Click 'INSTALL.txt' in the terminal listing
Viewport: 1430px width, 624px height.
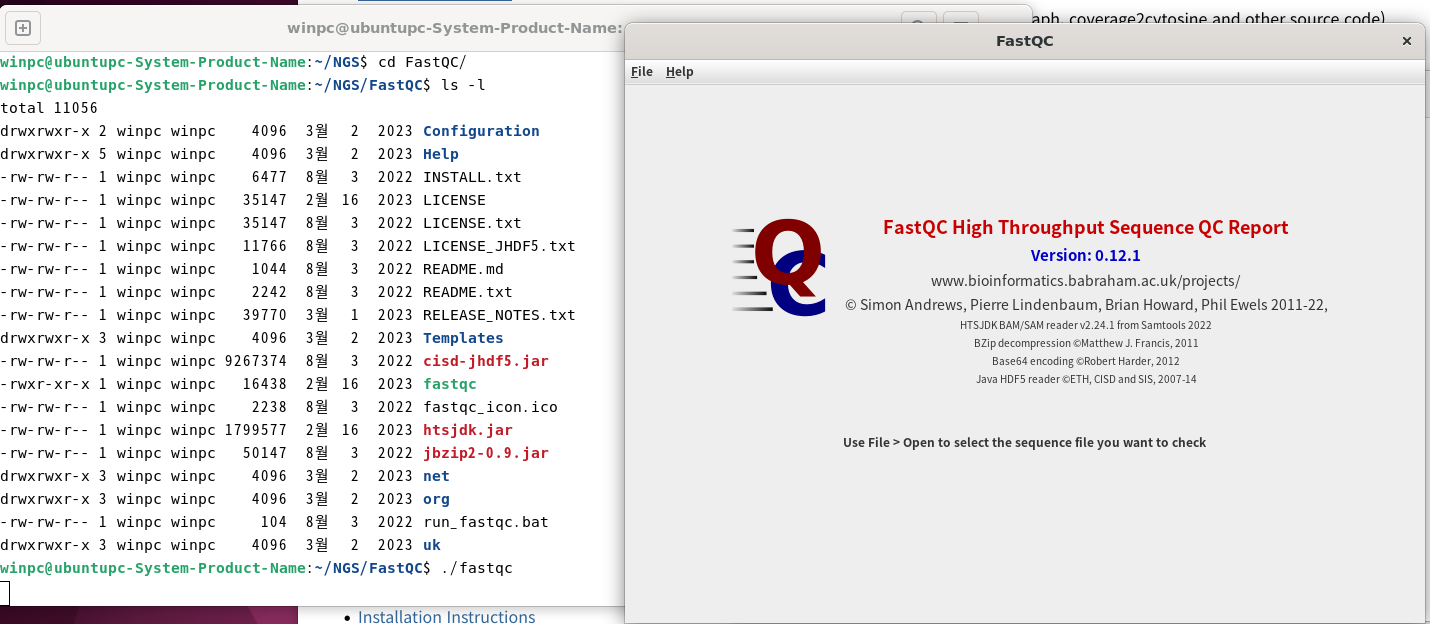coord(472,177)
